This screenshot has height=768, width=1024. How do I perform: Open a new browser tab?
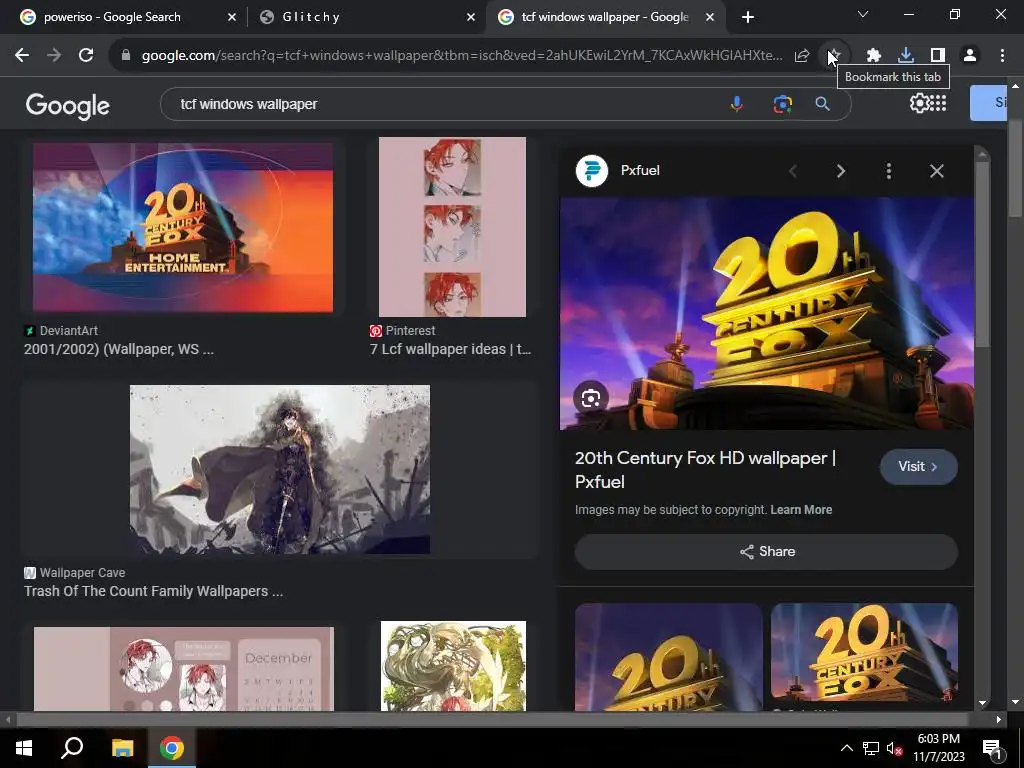748,18
